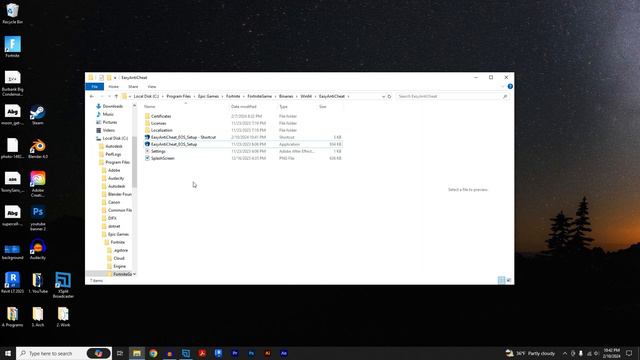Open the weather widget on taskbar
The width and height of the screenshot is (640, 360).
[531, 353]
